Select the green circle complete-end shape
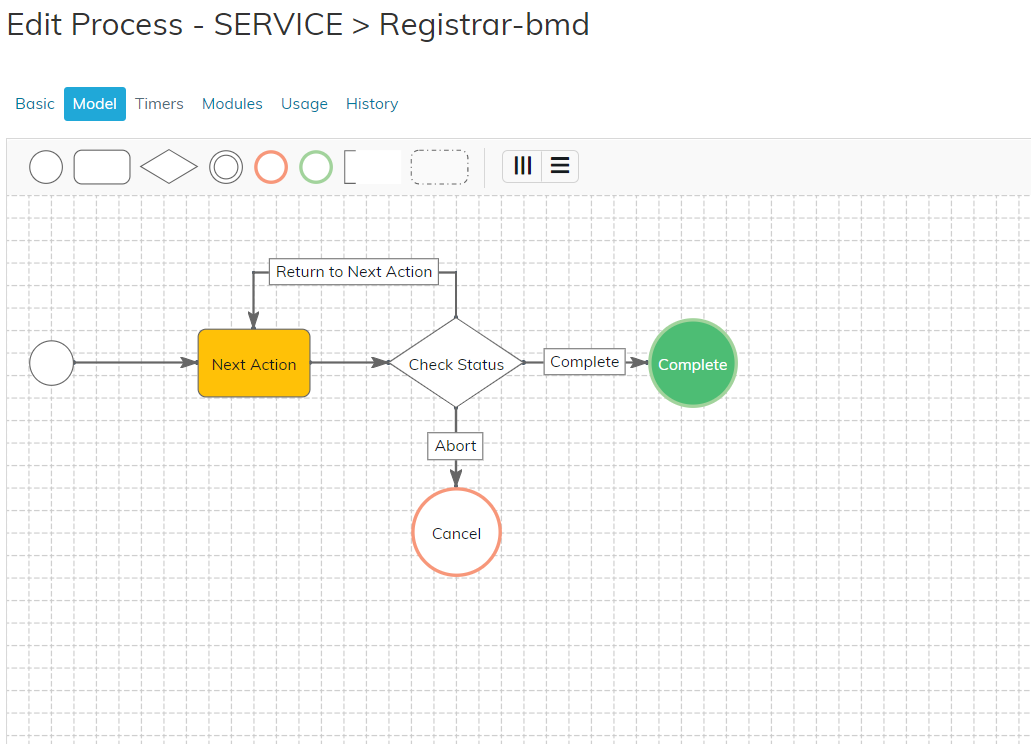The image size is (1031, 744). 316,167
